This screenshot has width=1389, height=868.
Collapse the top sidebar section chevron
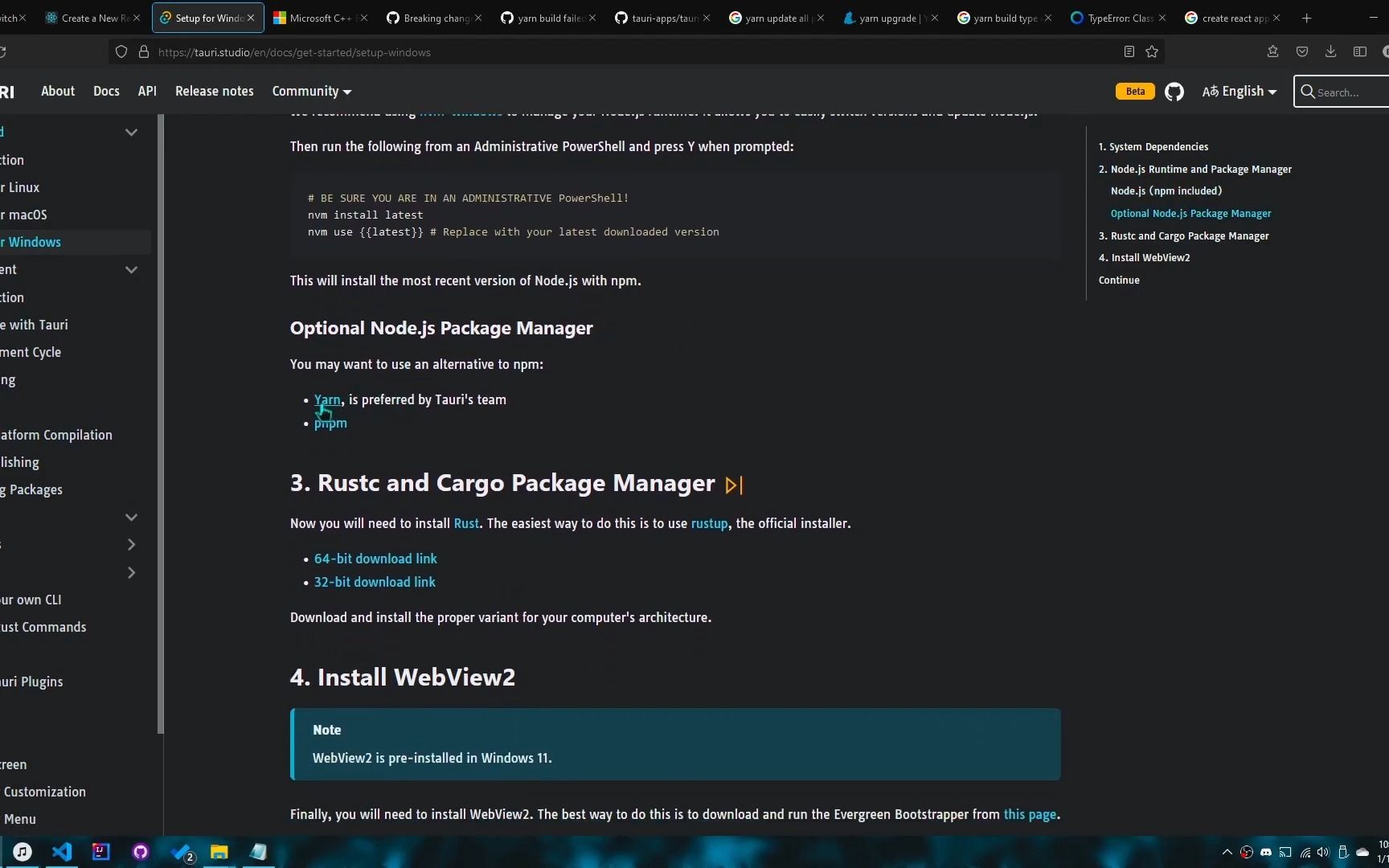[131, 132]
